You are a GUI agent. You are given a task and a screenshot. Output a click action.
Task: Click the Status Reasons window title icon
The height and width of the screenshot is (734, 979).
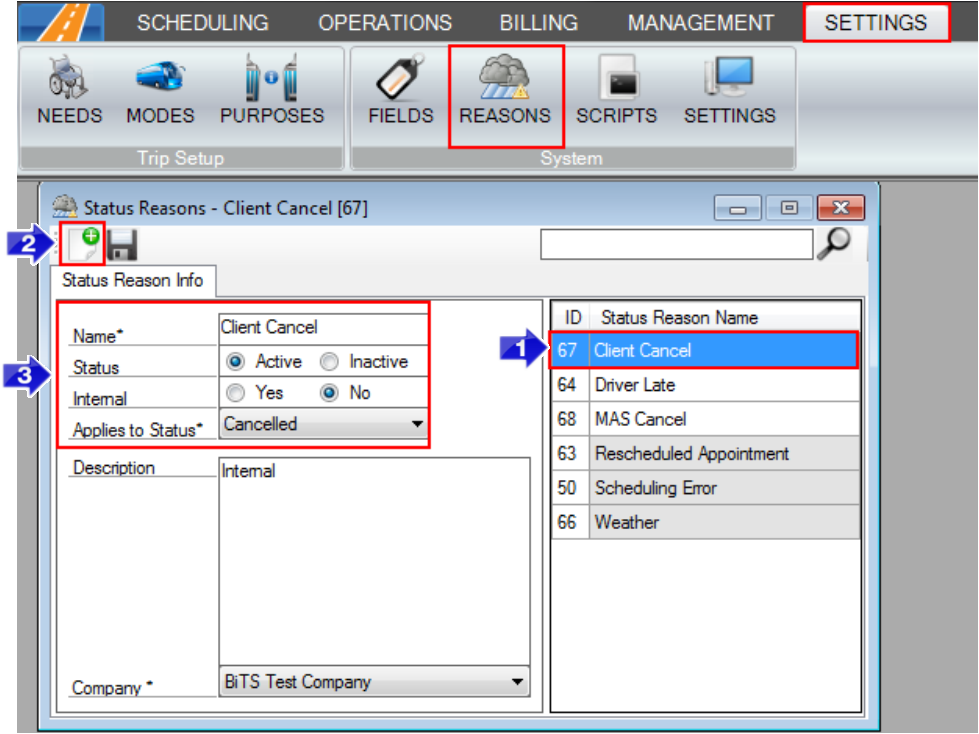pyautogui.click(x=64, y=207)
